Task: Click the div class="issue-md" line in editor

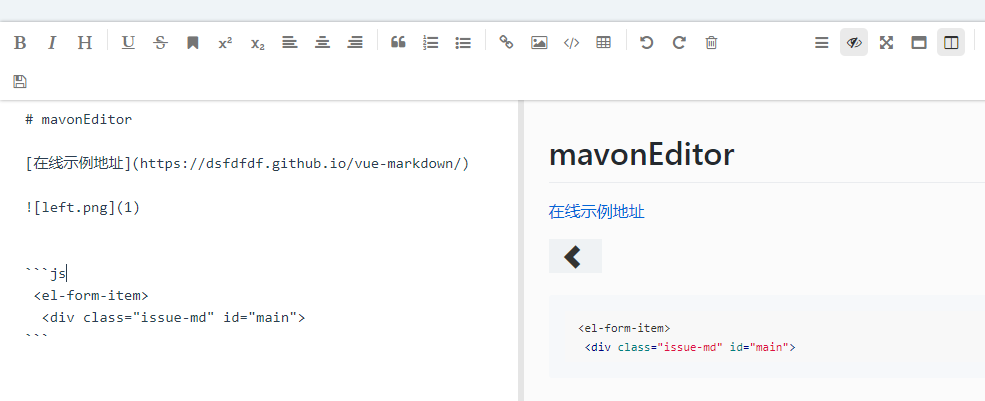Action: 173,317
